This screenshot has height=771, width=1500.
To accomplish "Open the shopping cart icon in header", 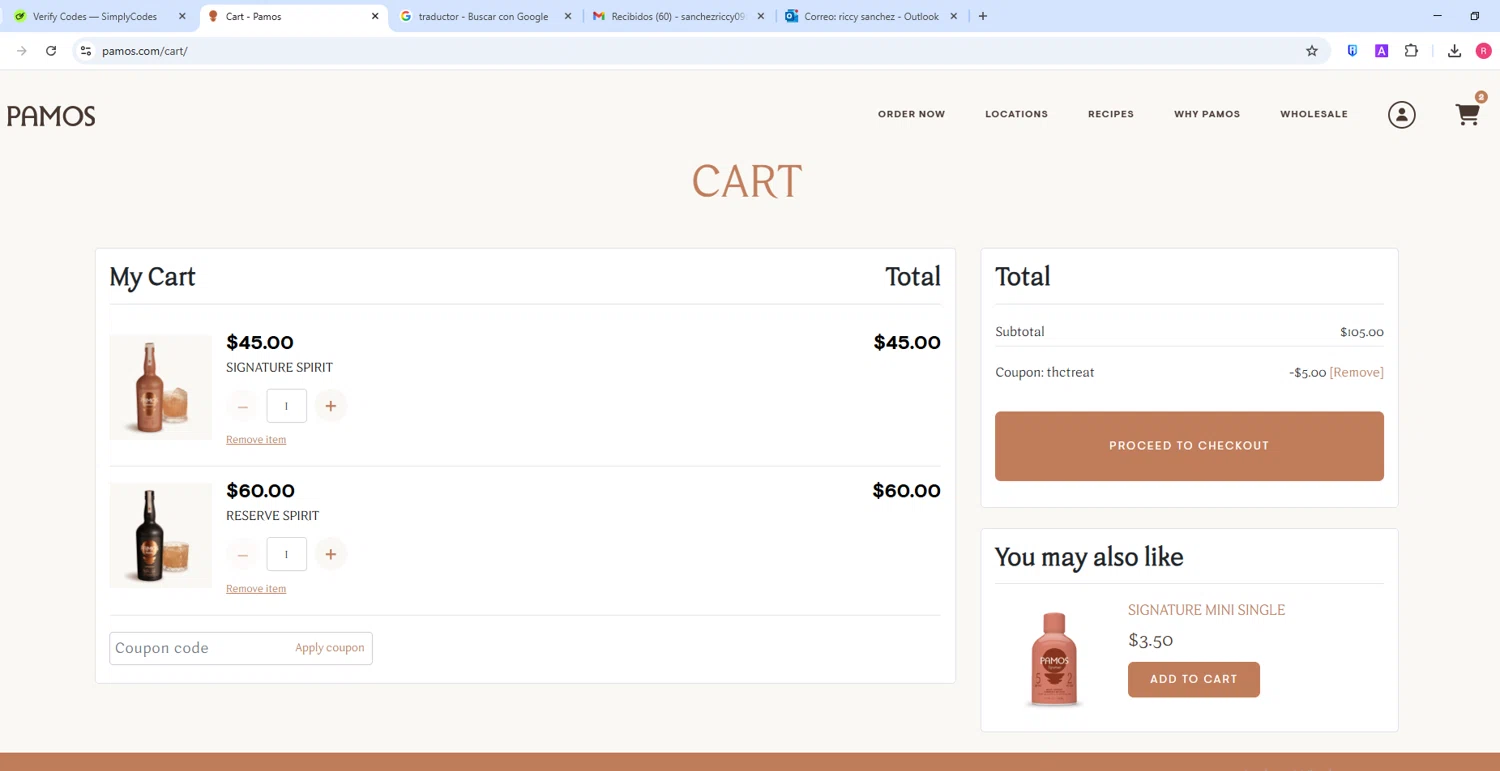I will [x=1467, y=114].
